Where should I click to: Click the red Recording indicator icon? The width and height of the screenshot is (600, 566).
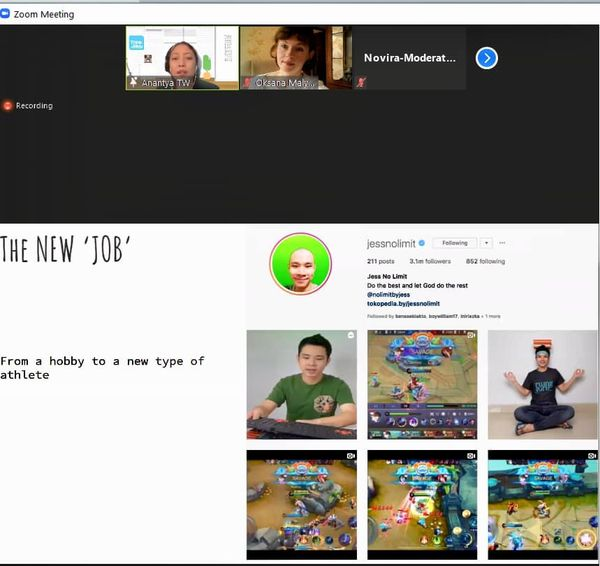click(8, 106)
